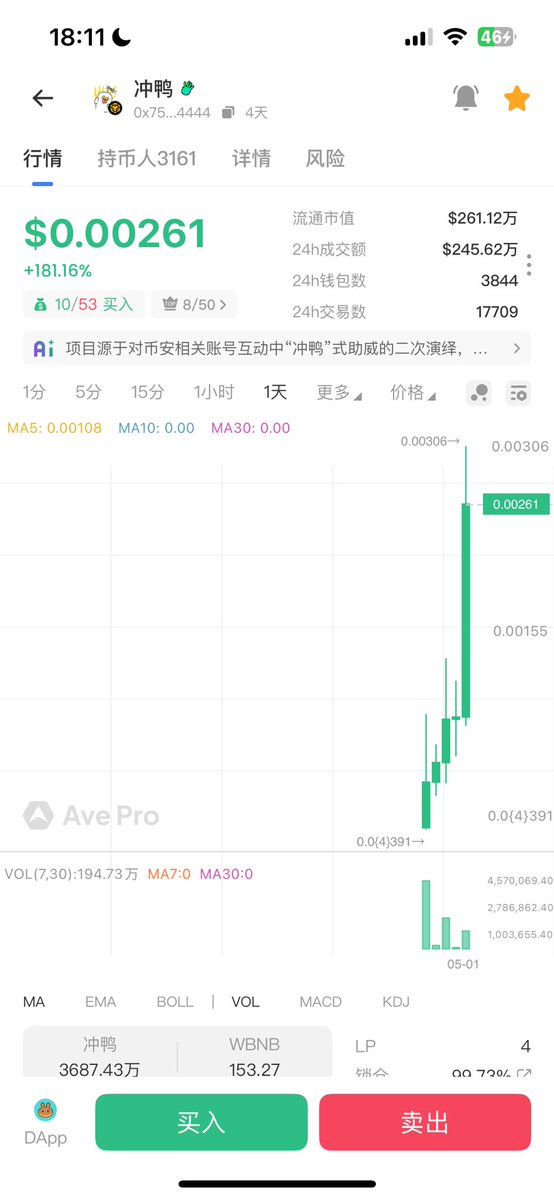
Task: Select the 5分 timeframe
Action: point(88,392)
